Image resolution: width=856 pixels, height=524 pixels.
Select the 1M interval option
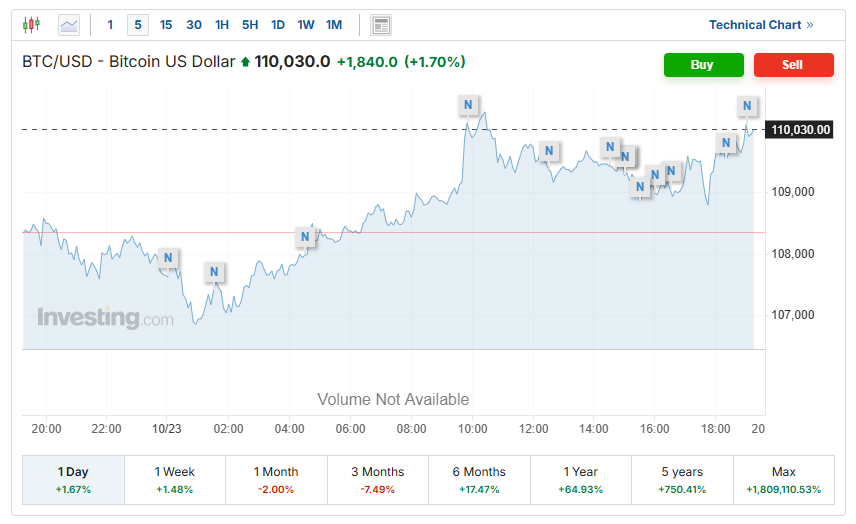[x=334, y=25]
